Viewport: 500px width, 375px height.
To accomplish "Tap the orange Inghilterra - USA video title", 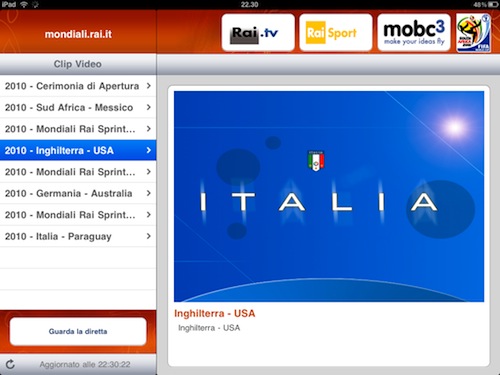I will pos(215,313).
